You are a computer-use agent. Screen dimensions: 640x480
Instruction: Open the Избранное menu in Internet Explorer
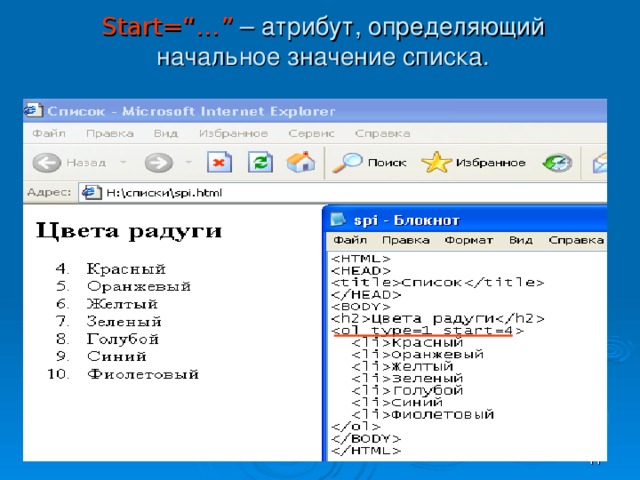pyautogui.click(x=233, y=133)
